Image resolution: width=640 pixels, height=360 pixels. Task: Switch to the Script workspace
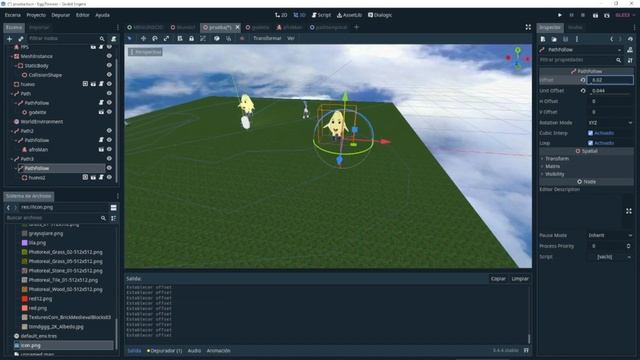point(321,15)
